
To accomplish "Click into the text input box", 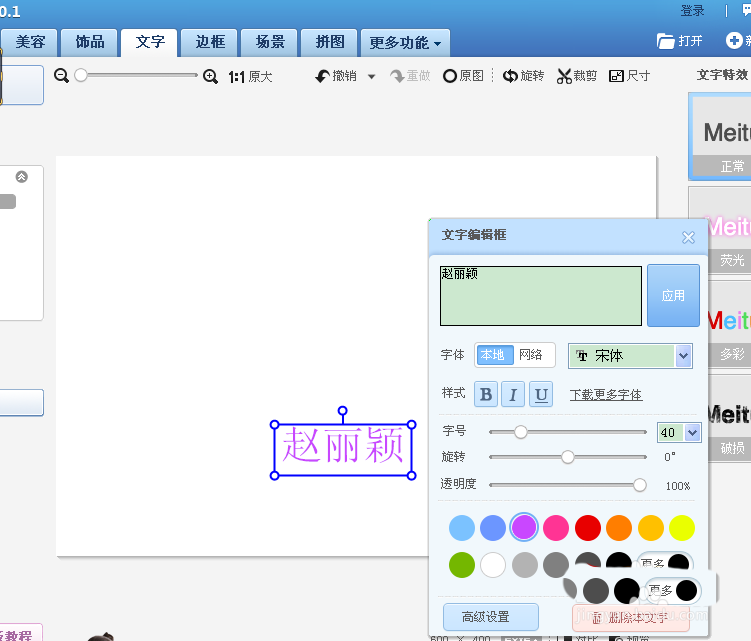I will click(541, 296).
